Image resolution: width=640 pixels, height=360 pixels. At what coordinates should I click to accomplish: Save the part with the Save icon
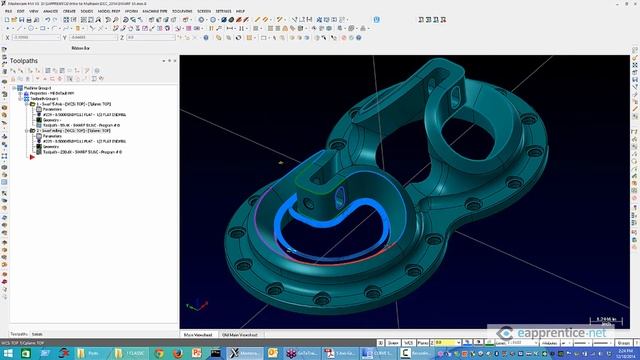(22, 20)
